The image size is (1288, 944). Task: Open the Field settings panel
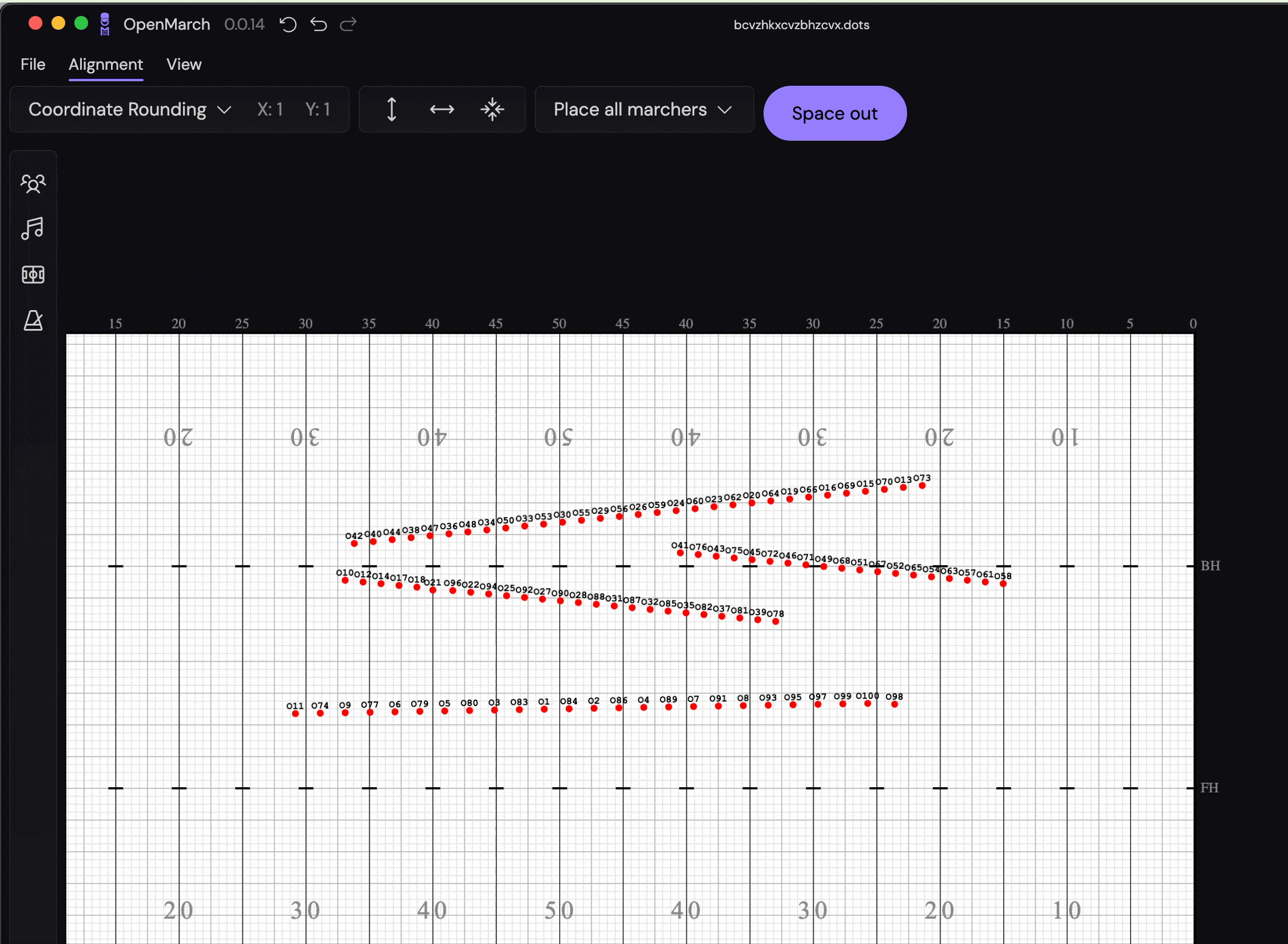[33, 275]
